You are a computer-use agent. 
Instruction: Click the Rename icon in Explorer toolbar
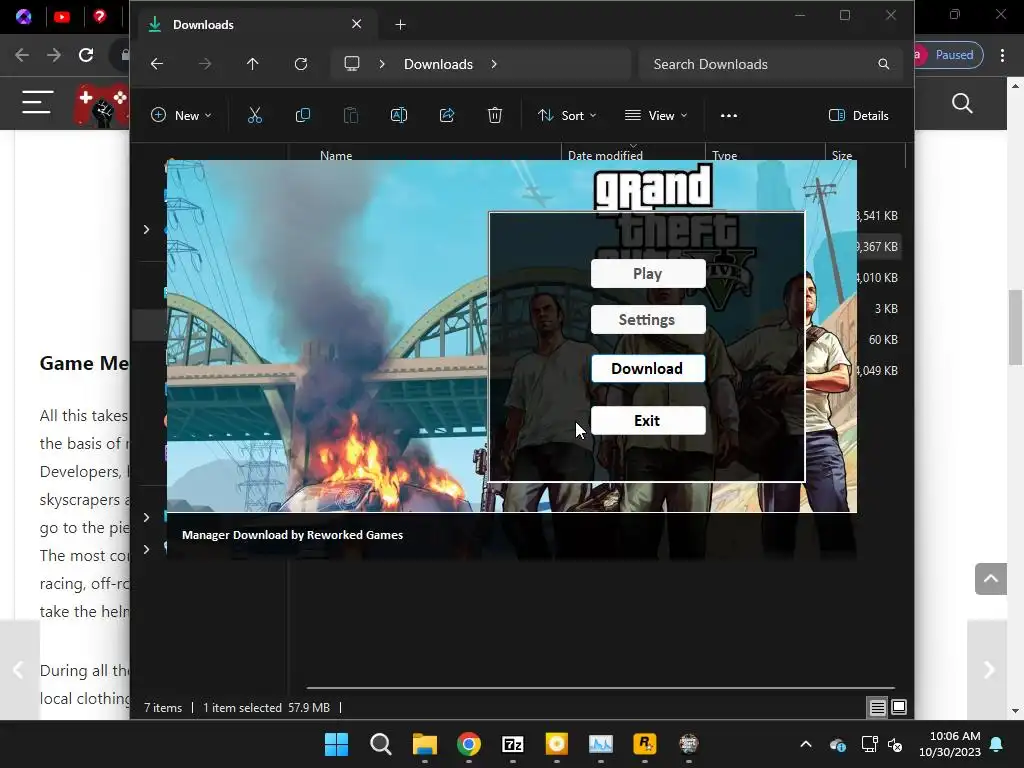point(399,116)
